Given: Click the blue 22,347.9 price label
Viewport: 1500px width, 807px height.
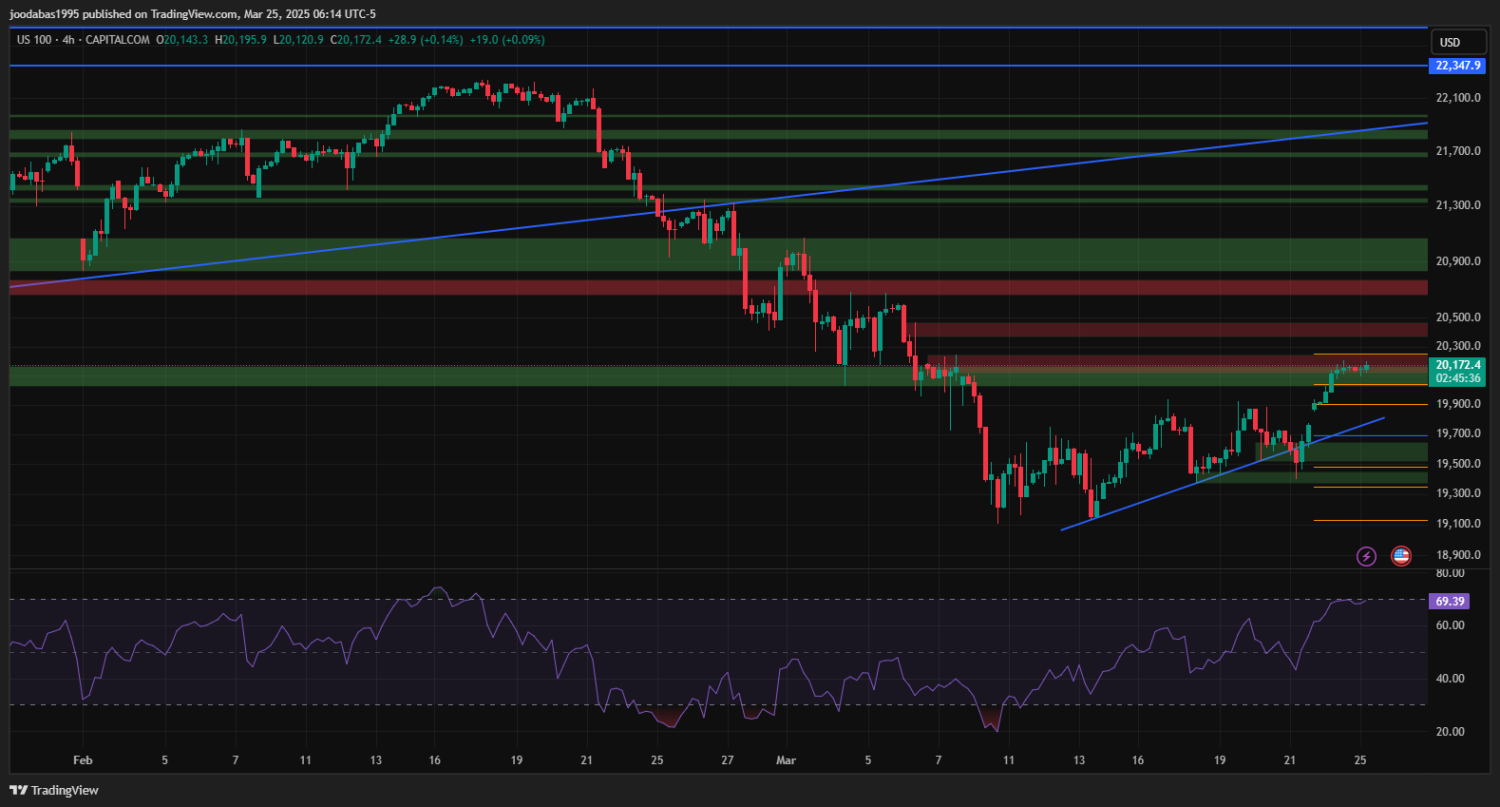Looking at the screenshot, I should click(x=1457, y=65).
